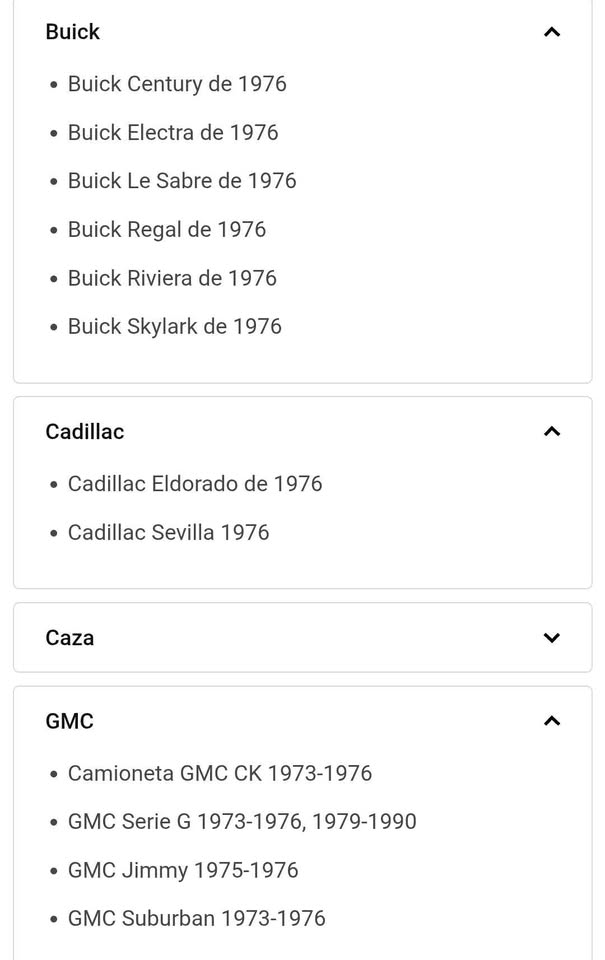Screen dimensions: 605x960
Task: Choose Camioneta GMC CK 1973-1976
Action: coord(220,773)
